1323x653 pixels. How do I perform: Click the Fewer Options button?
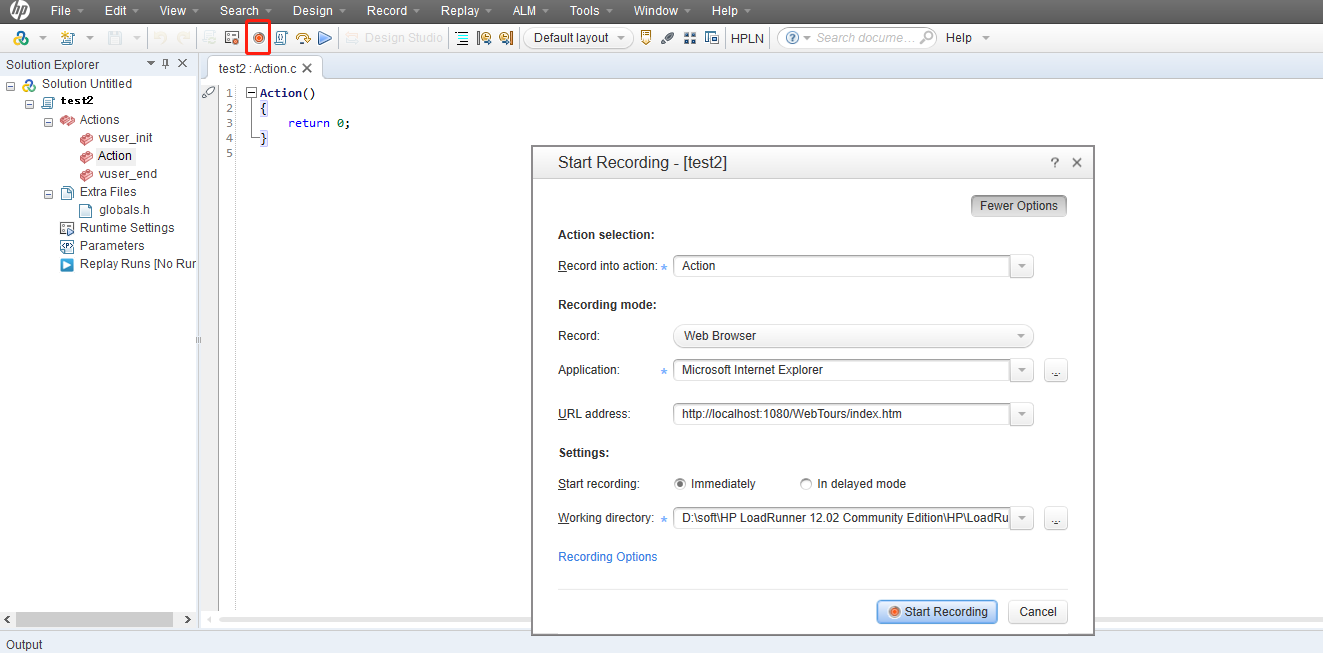[x=1019, y=206]
